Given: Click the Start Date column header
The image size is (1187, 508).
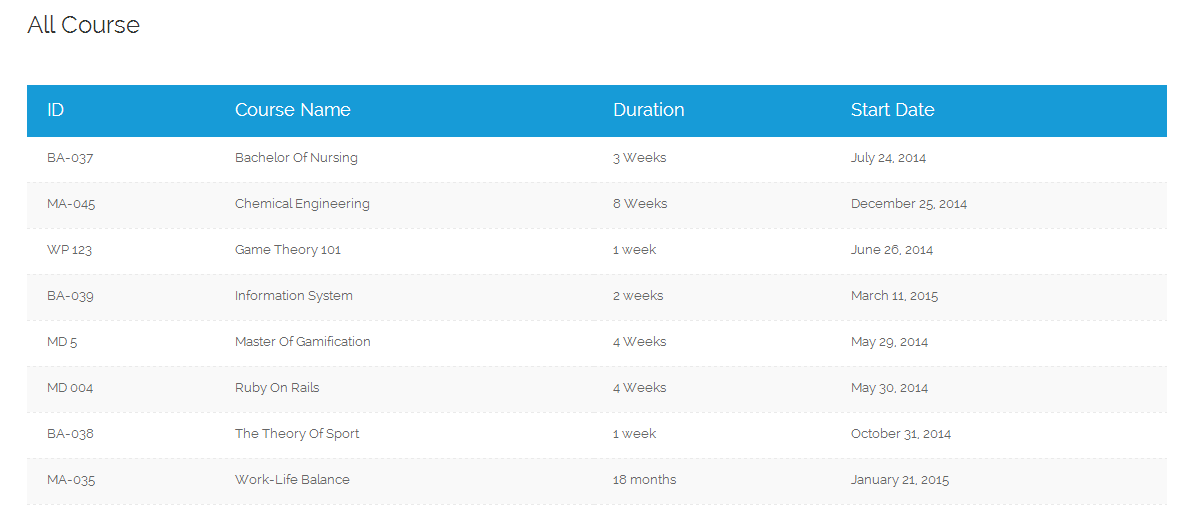Looking at the screenshot, I should pyautogui.click(x=892, y=110).
